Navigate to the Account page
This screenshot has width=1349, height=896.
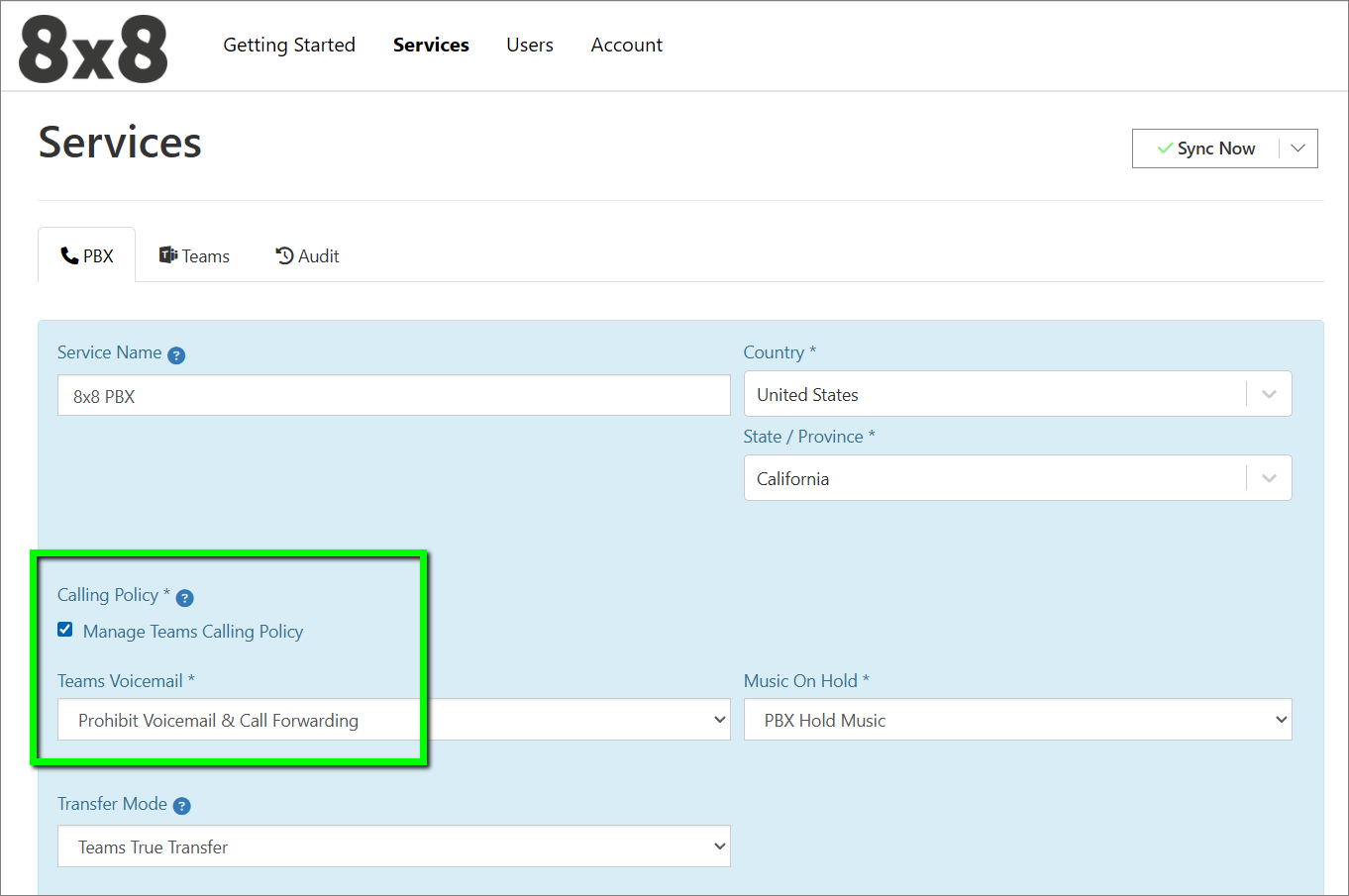(x=626, y=45)
